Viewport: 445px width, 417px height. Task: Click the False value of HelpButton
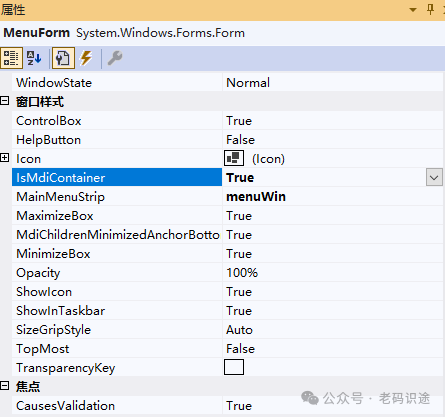pos(240,140)
